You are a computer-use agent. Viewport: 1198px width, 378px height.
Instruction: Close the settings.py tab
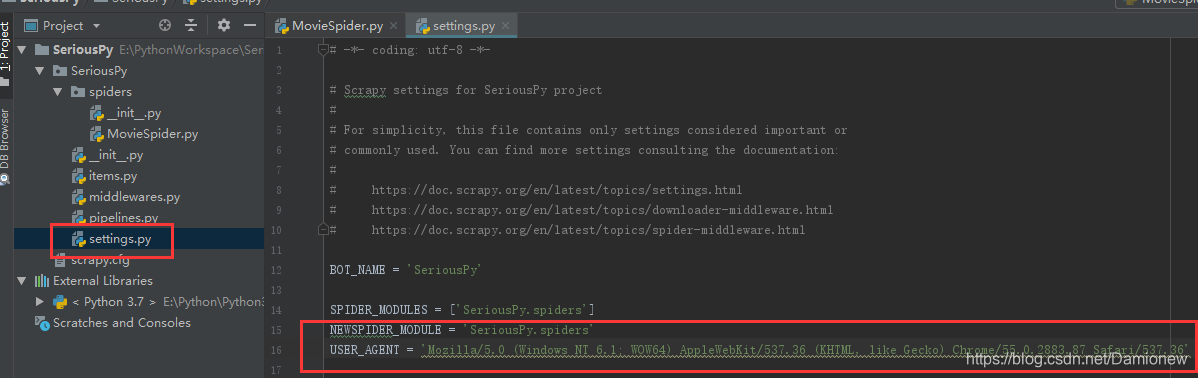[506, 25]
